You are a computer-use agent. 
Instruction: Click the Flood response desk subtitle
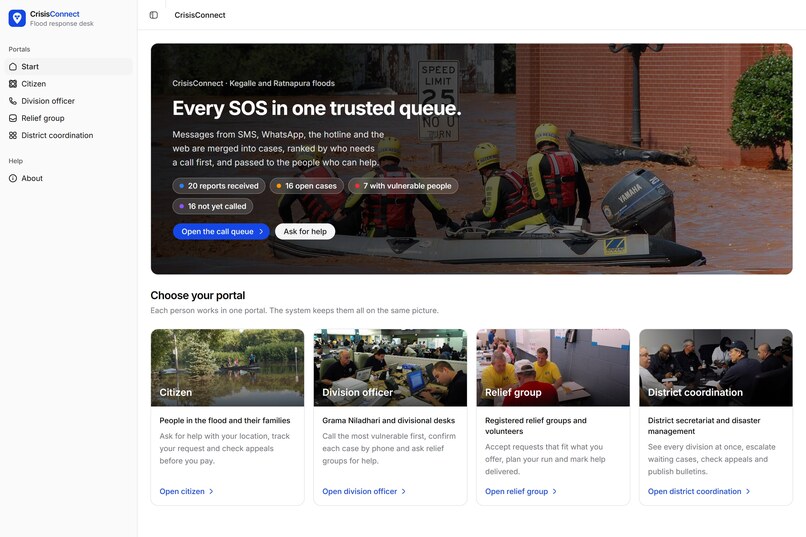[x=62, y=24]
